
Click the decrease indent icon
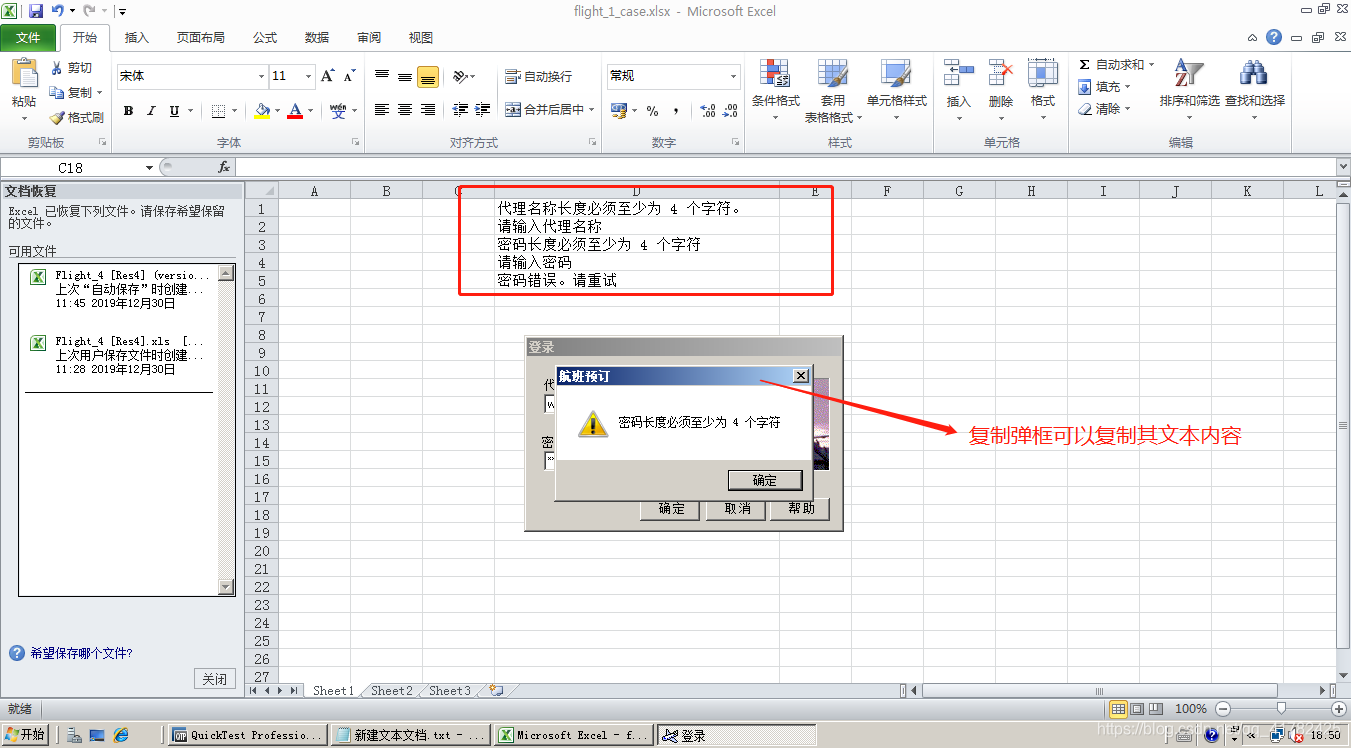[x=460, y=110]
